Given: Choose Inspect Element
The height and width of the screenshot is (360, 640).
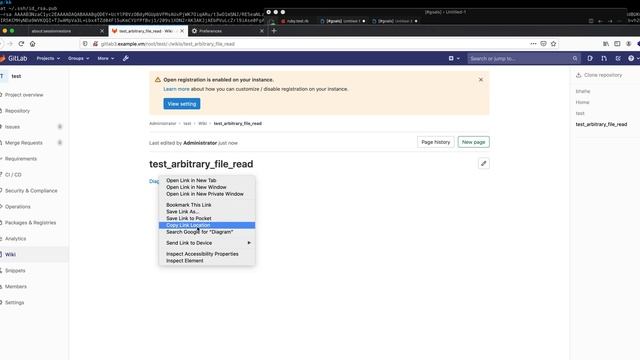Looking at the screenshot, I should tap(207, 260).
